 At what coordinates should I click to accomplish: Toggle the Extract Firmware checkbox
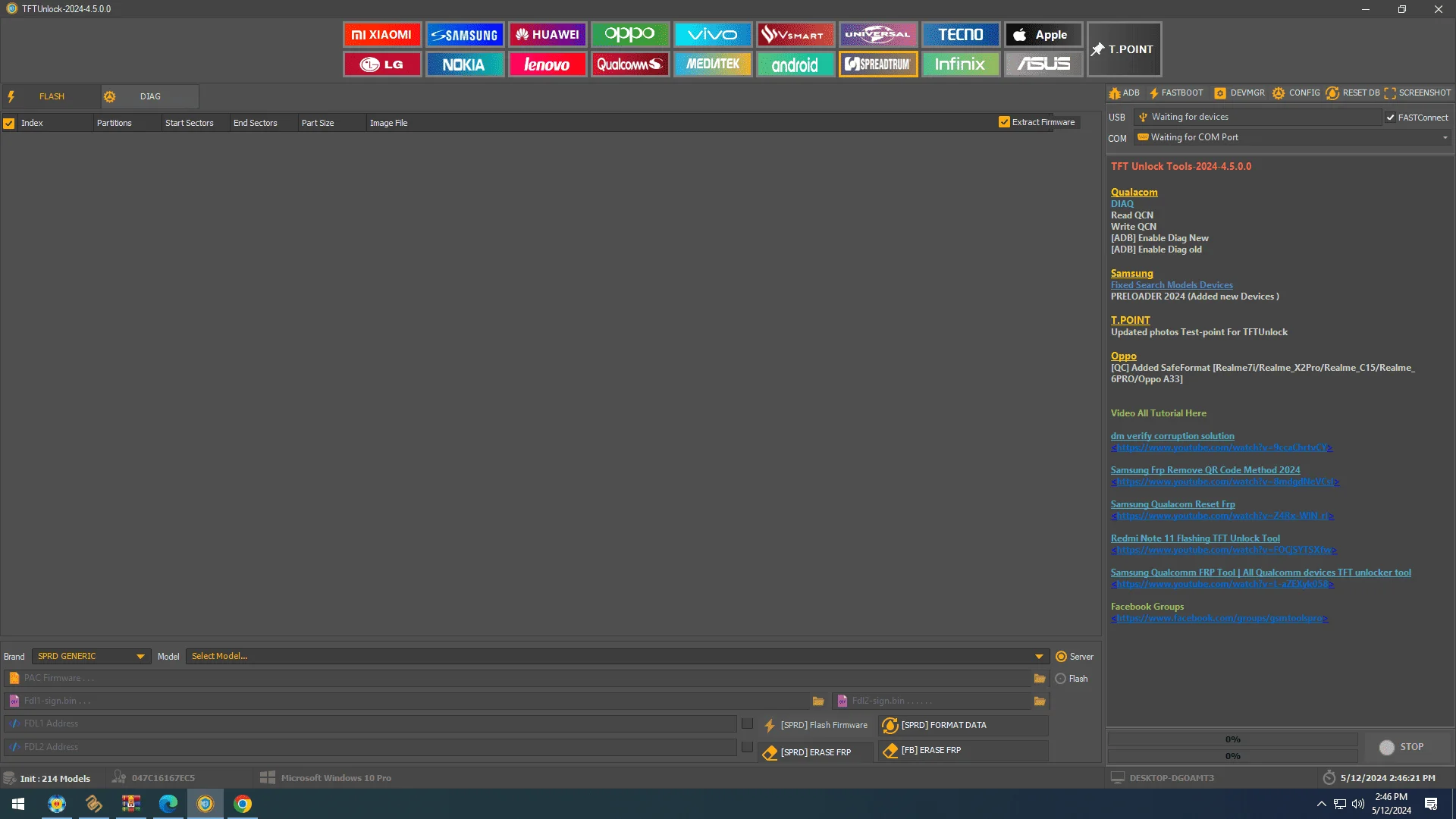click(x=1004, y=122)
